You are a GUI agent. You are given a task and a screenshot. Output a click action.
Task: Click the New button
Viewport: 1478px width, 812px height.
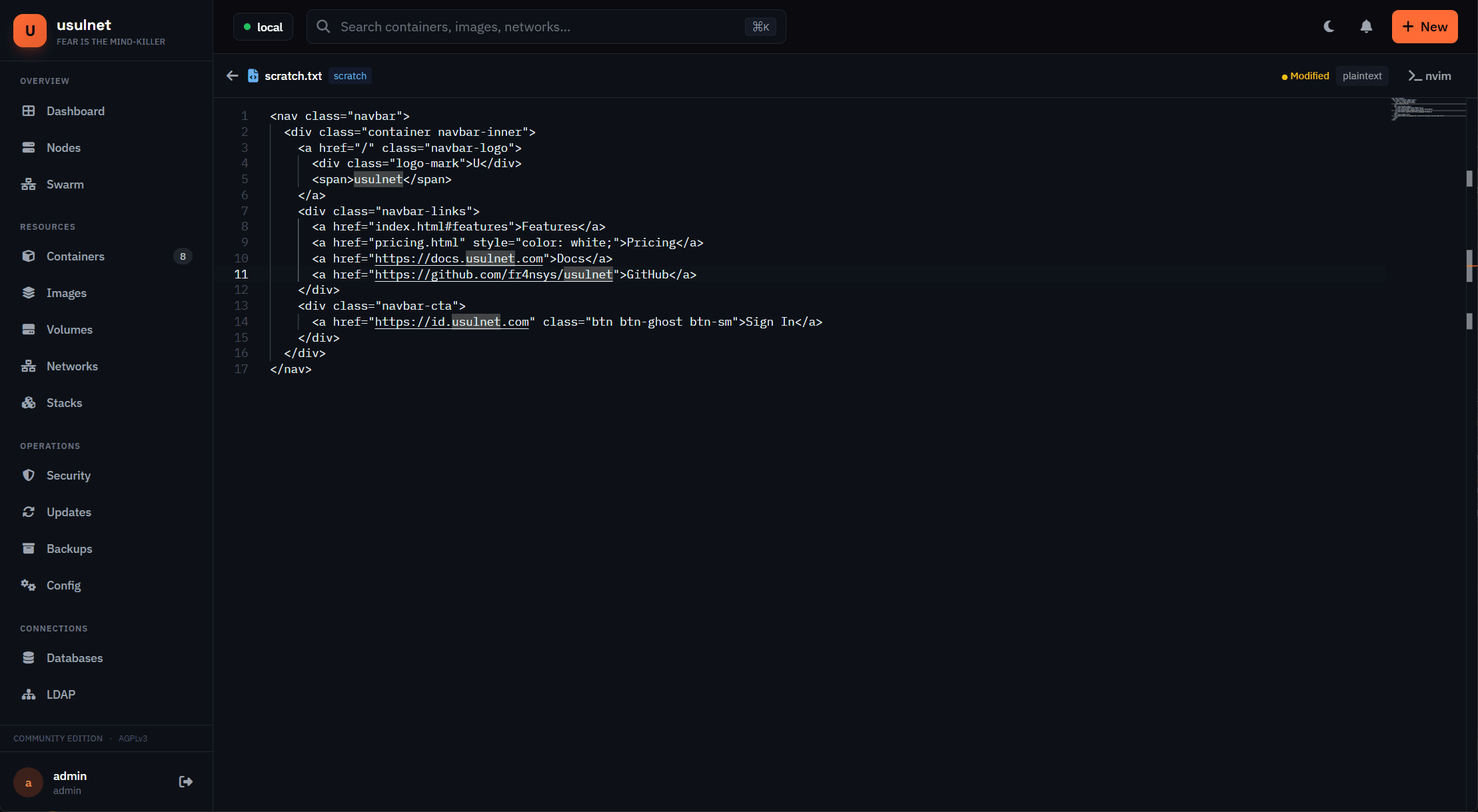(x=1425, y=27)
